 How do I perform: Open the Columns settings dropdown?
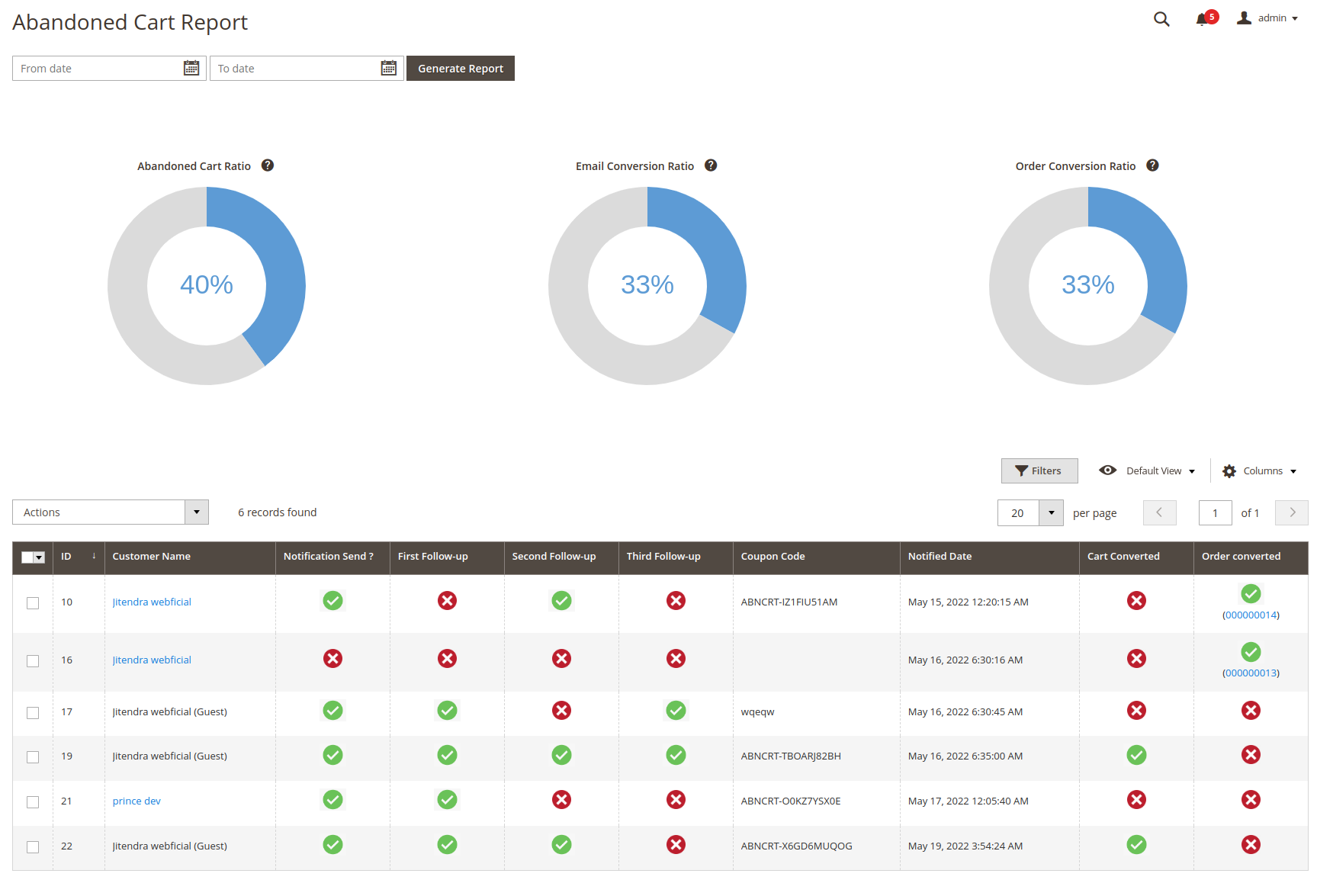click(x=1259, y=471)
